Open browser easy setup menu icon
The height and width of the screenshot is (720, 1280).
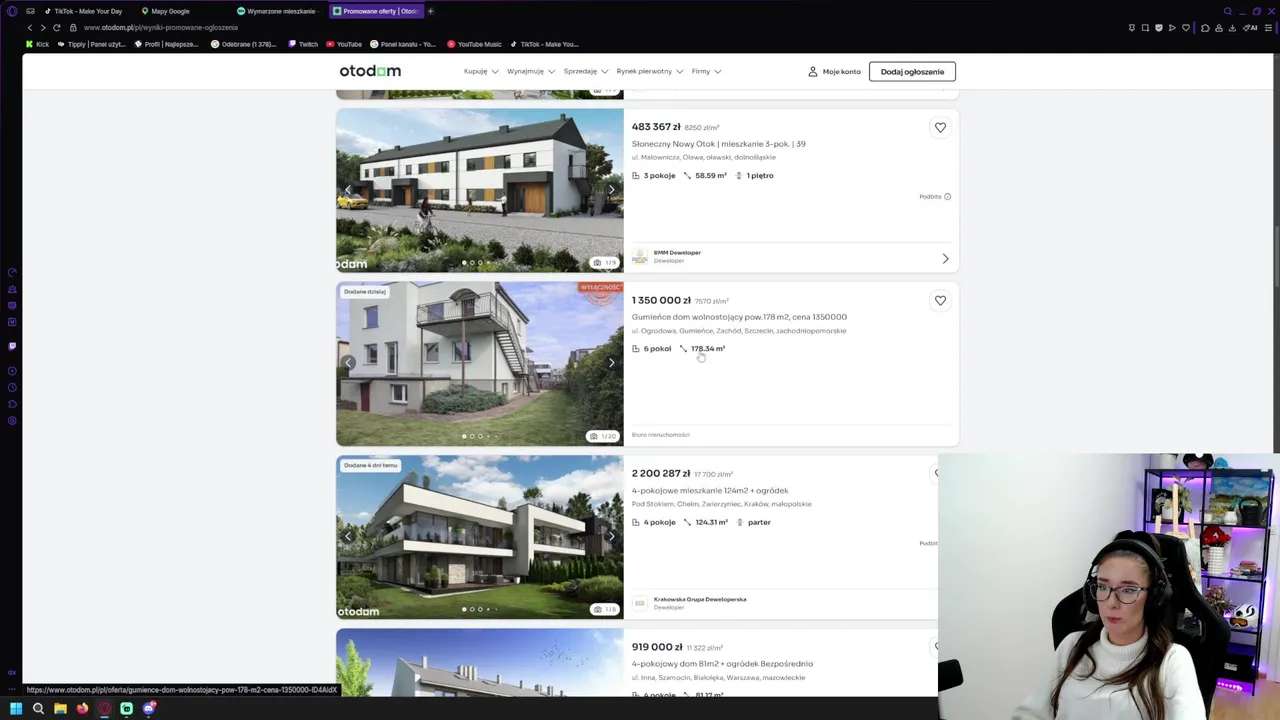pos(1267,28)
